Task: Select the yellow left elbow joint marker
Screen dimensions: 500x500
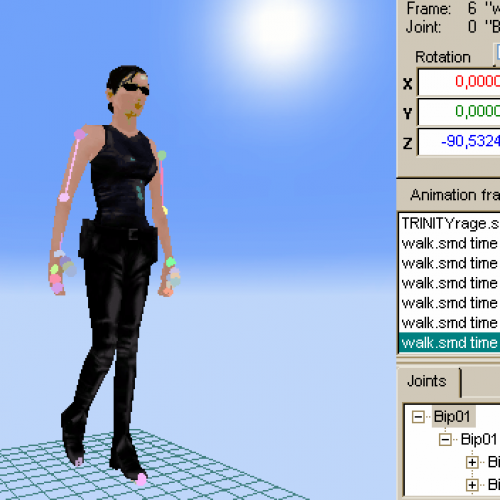Action: [165, 210]
